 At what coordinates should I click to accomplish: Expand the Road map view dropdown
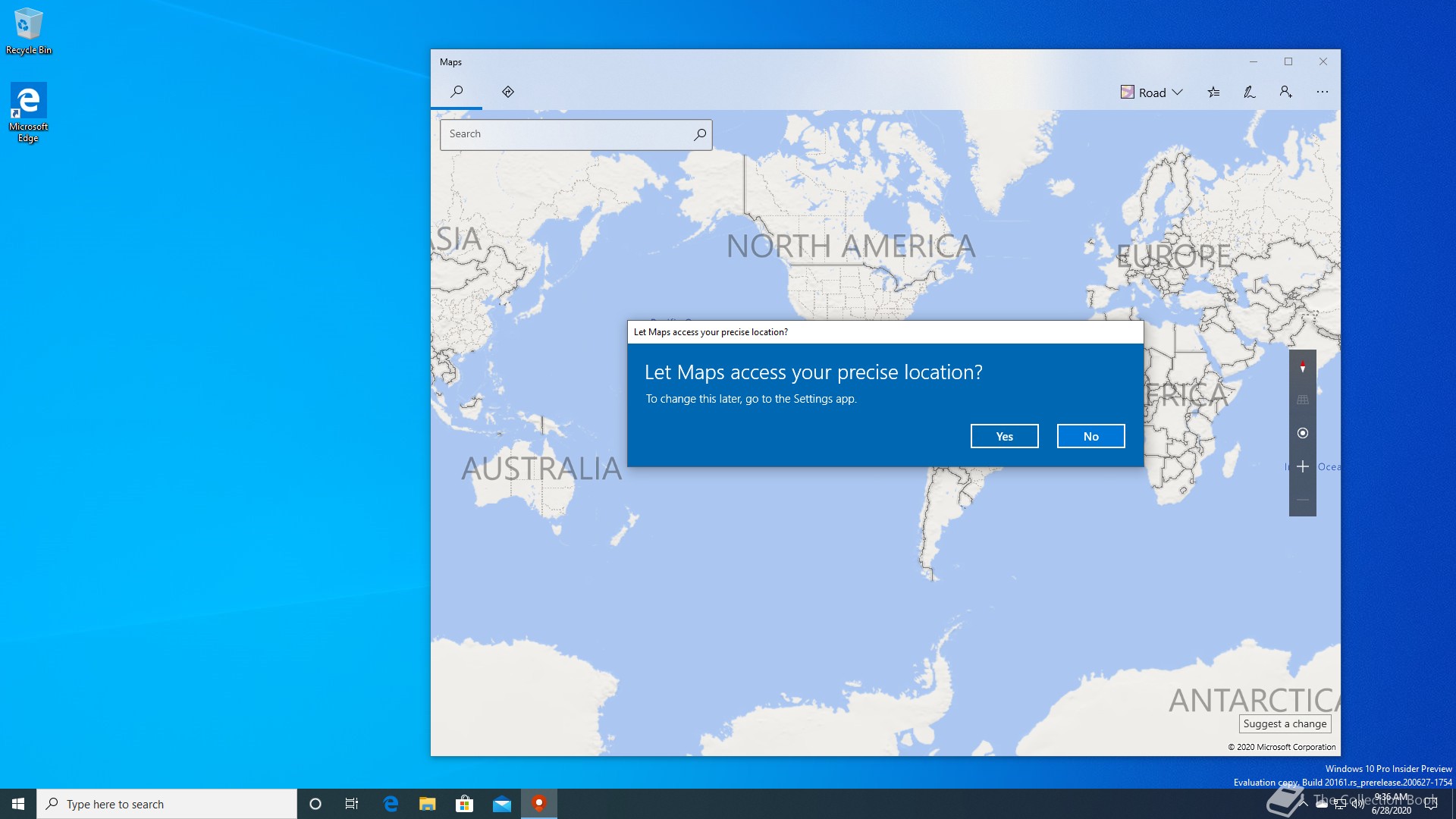click(1152, 92)
